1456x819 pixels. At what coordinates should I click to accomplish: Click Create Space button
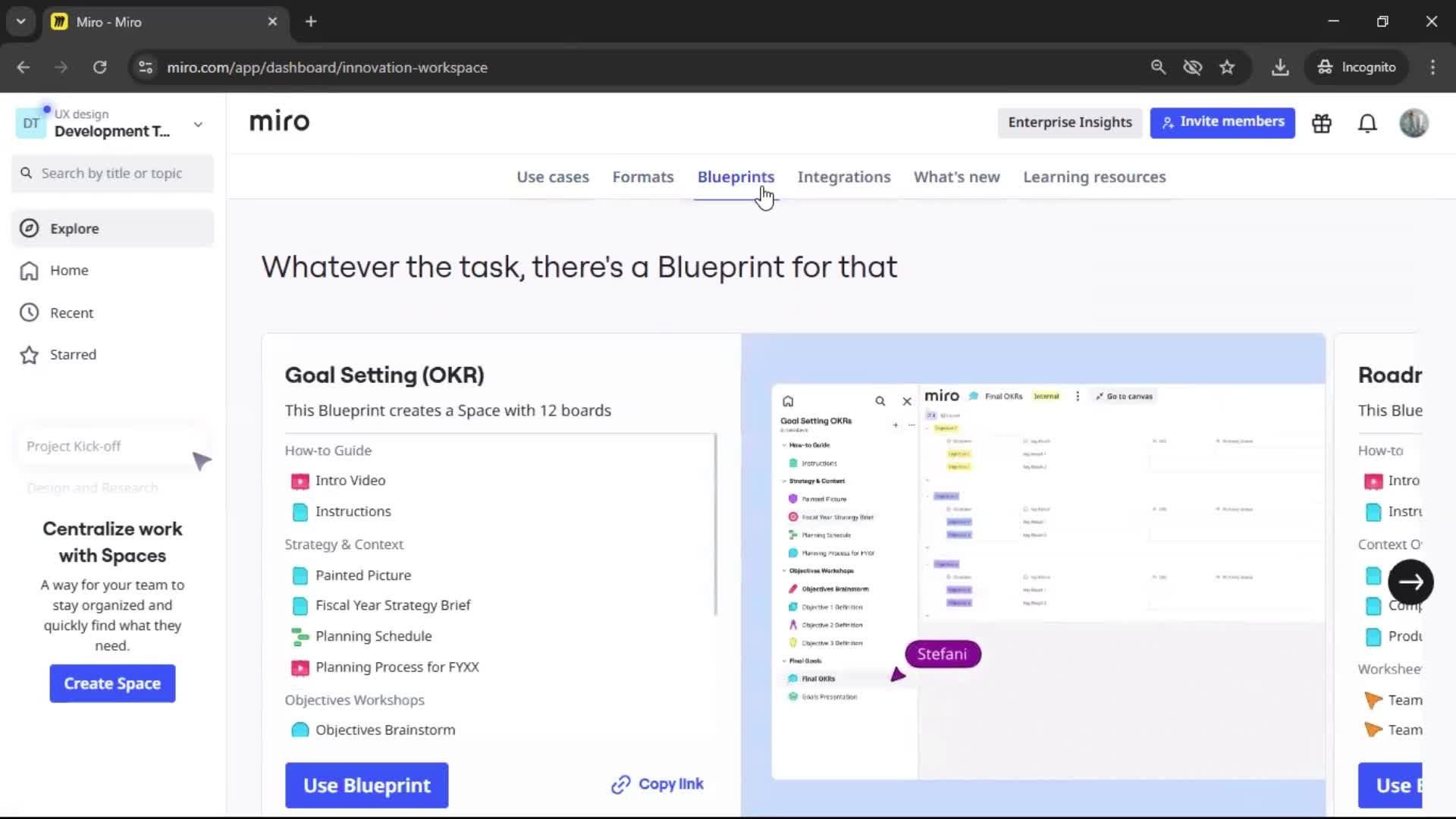coord(112,683)
